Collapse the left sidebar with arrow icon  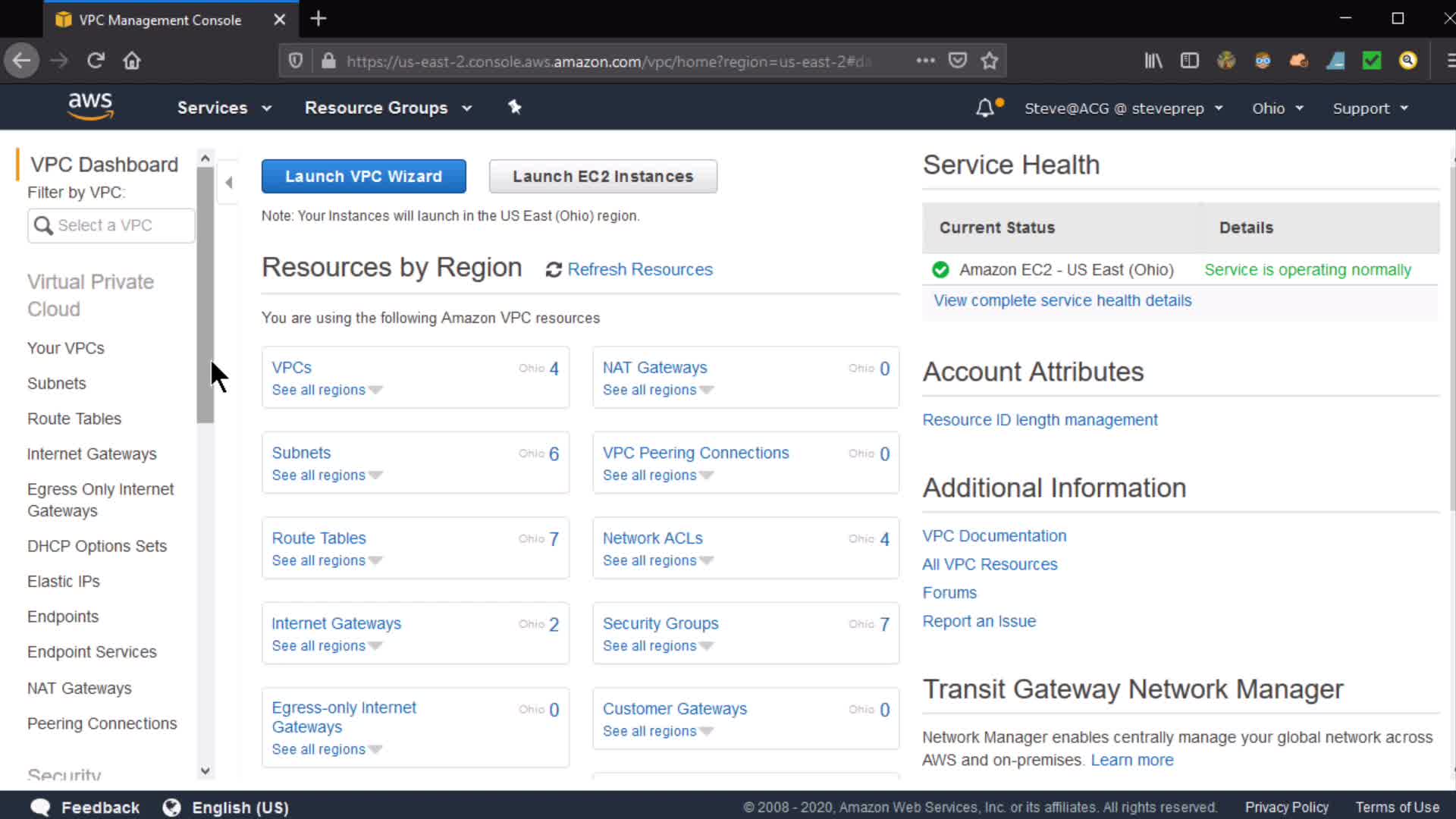[x=228, y=182]
